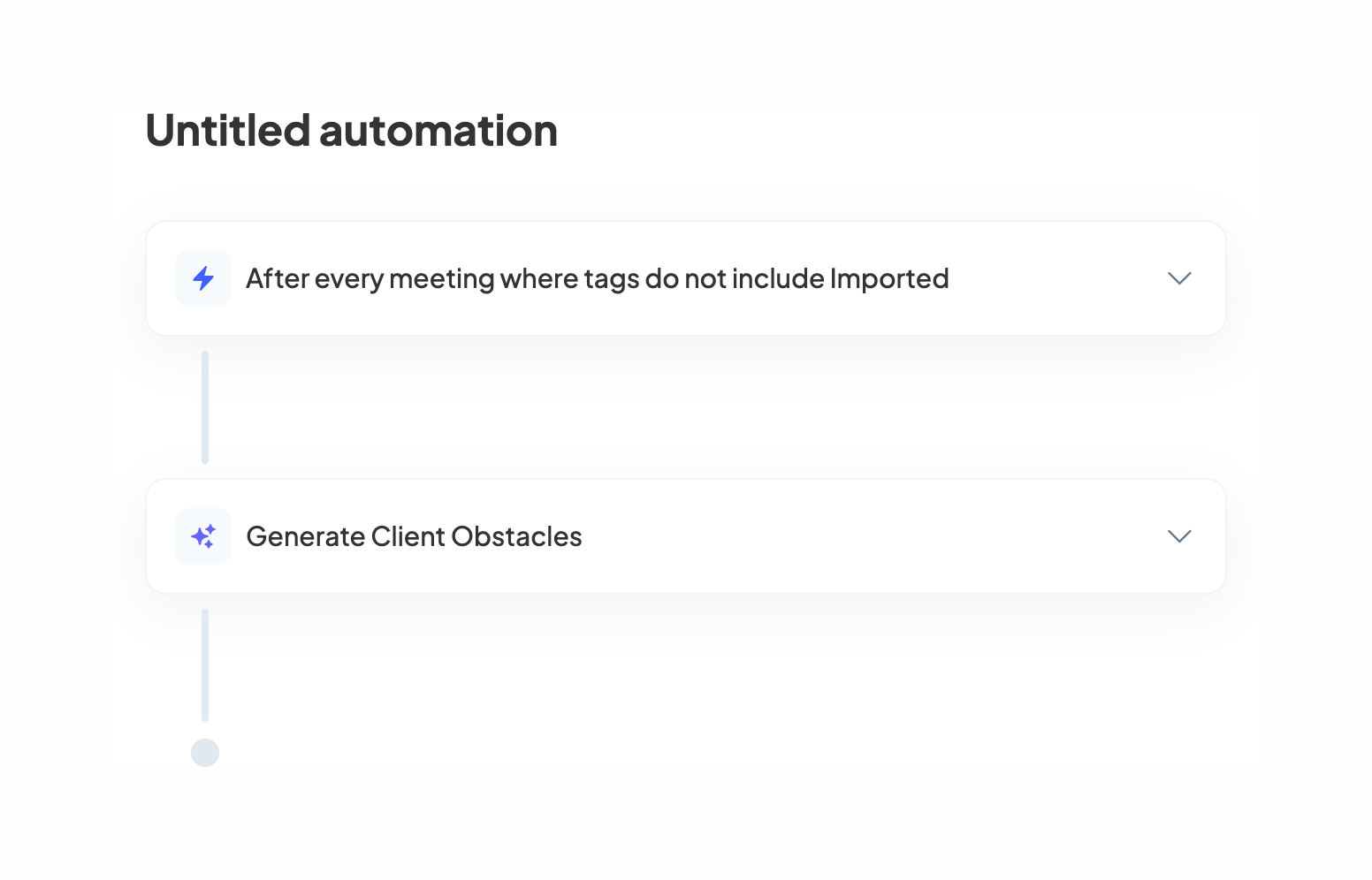Click the lightning bolt trigger icon
Image resolution: width=1372 pixels, height=880 pixels.
[x=203, y=278]
